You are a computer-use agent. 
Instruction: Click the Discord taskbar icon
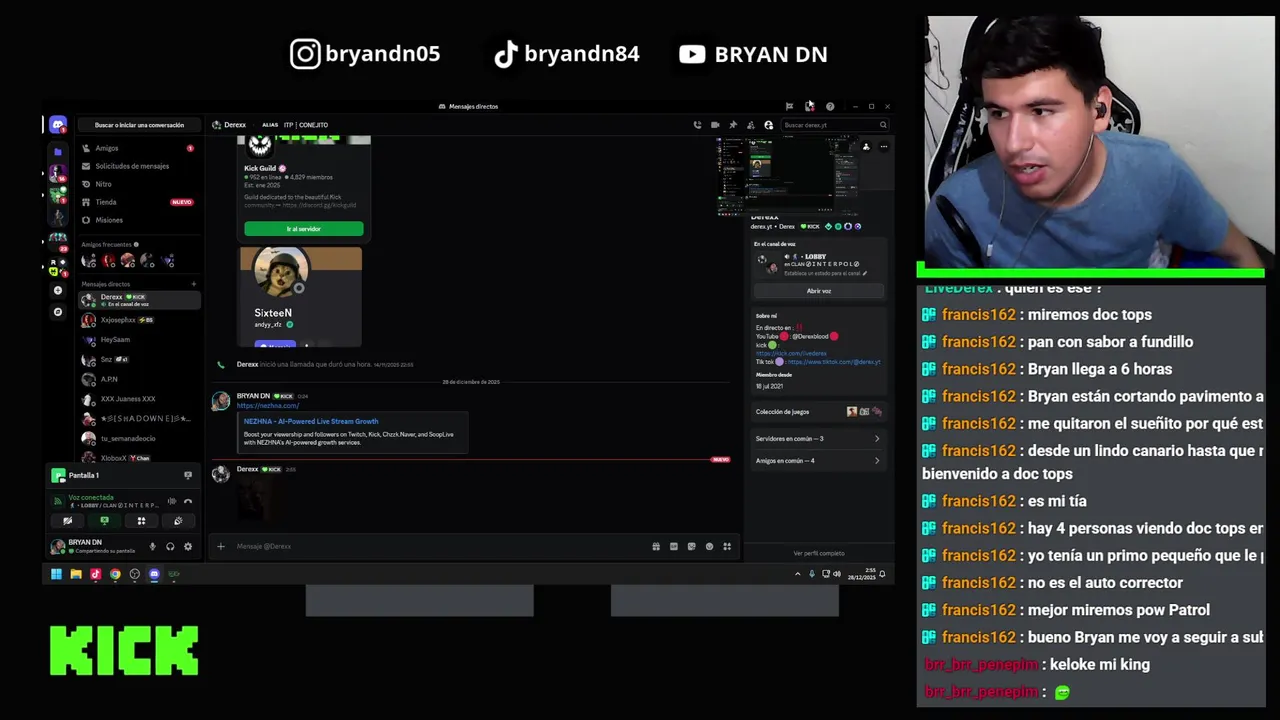pos(154,574)
